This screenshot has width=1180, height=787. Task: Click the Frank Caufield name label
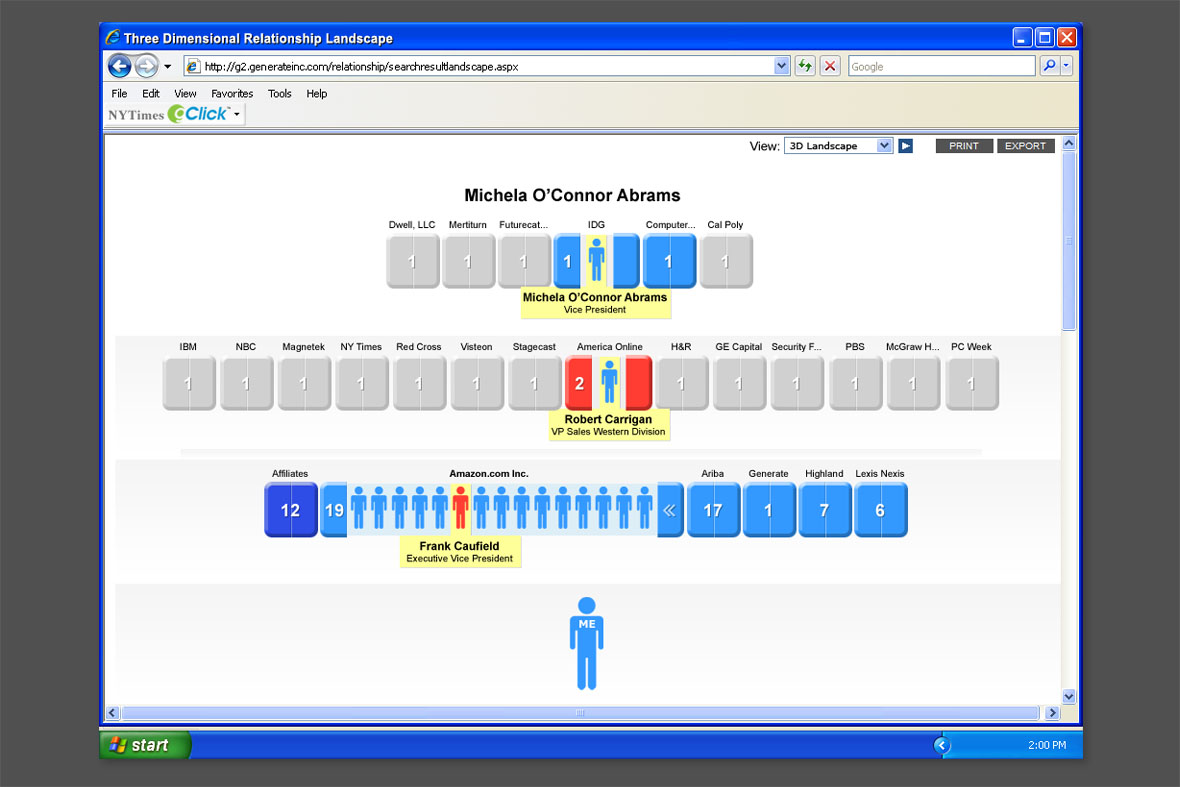[x=459, y=546]
